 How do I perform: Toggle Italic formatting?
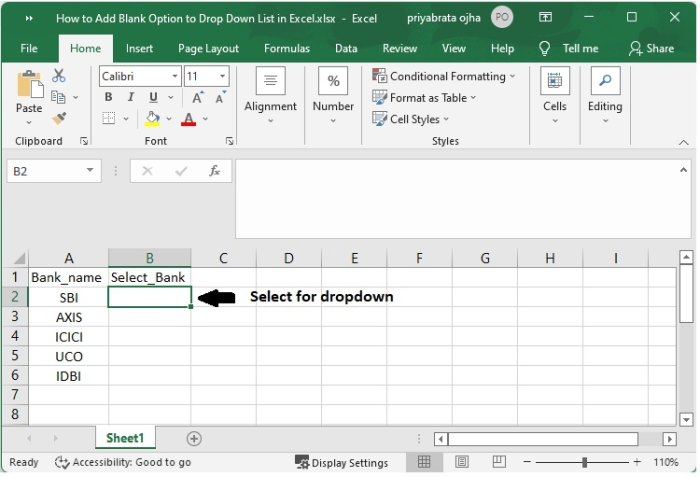[130, 97]
